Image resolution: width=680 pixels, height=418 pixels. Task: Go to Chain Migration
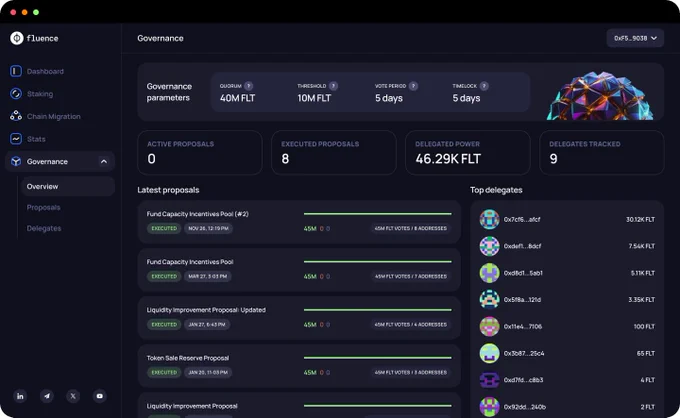click(x=53, y=116)
